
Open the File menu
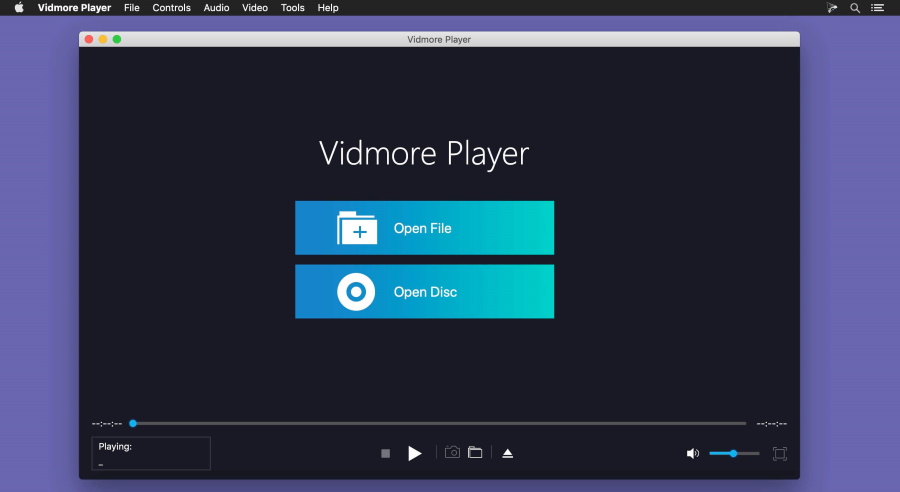tap(131, 7)
